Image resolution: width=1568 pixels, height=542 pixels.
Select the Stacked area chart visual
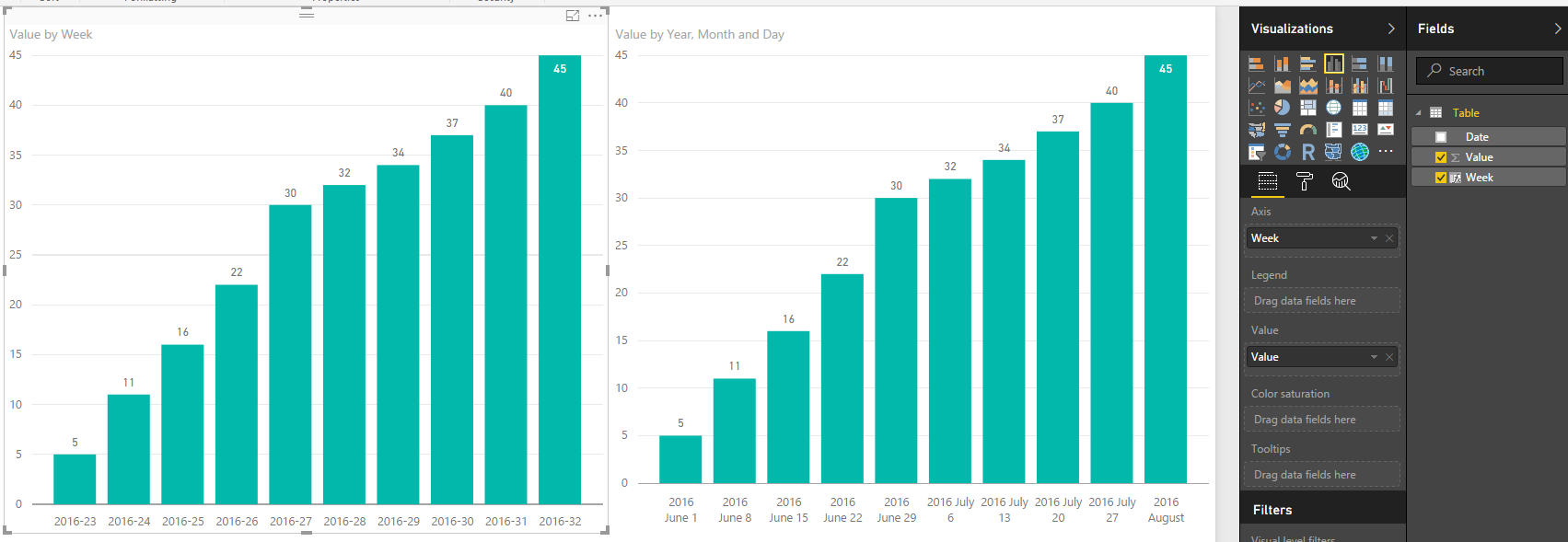pos(1307,86)
